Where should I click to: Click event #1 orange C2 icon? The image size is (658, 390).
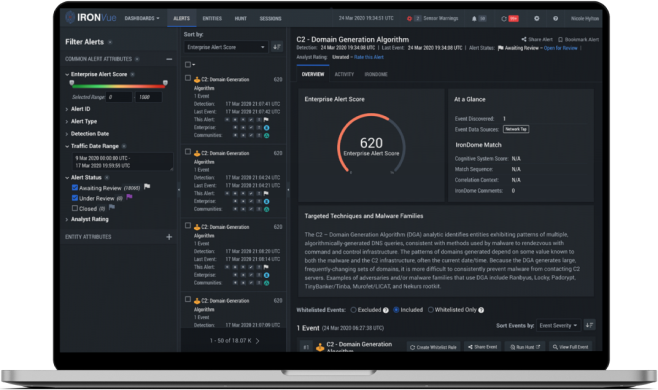(320, 347)
